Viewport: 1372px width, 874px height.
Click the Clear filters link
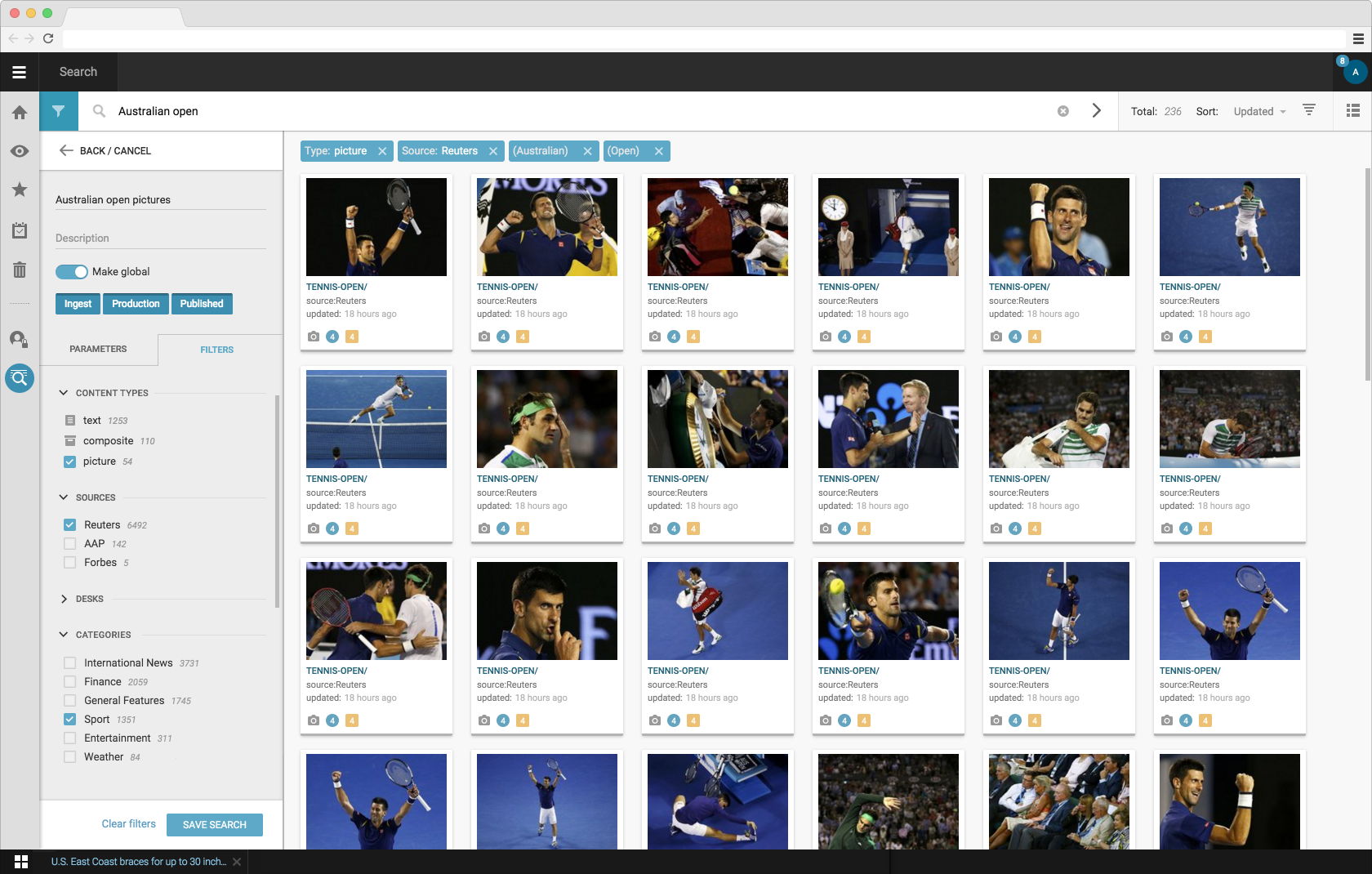click(128, 824)
